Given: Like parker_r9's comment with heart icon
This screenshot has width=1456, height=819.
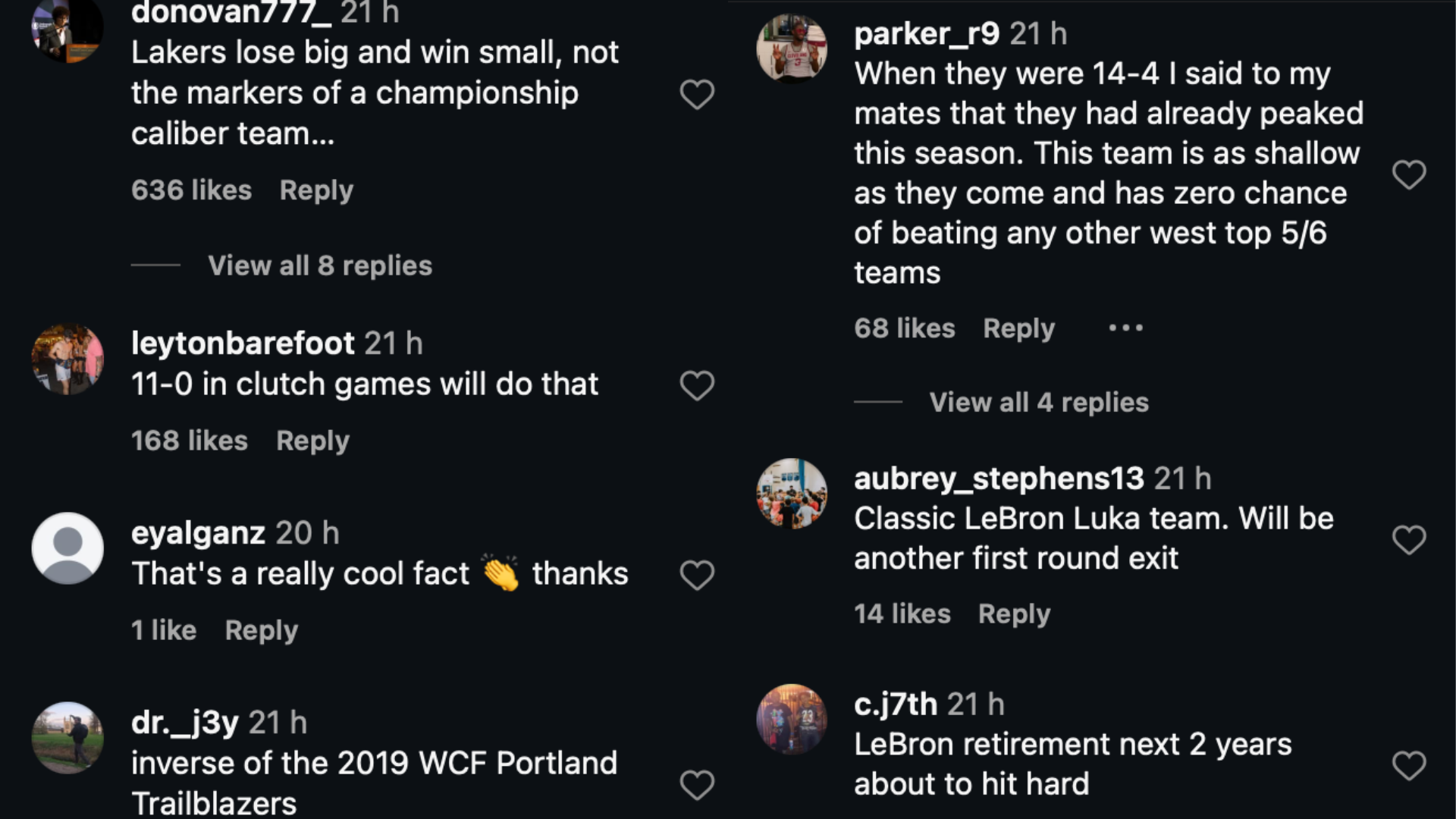Looking at the screenshot, I should click(x=1409, y=175).
